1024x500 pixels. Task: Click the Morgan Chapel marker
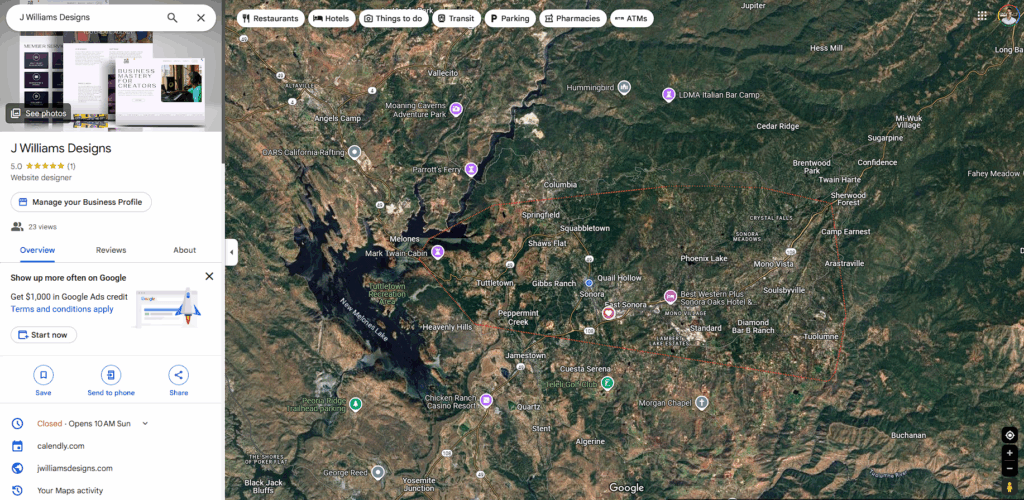[x=702, y=402]
